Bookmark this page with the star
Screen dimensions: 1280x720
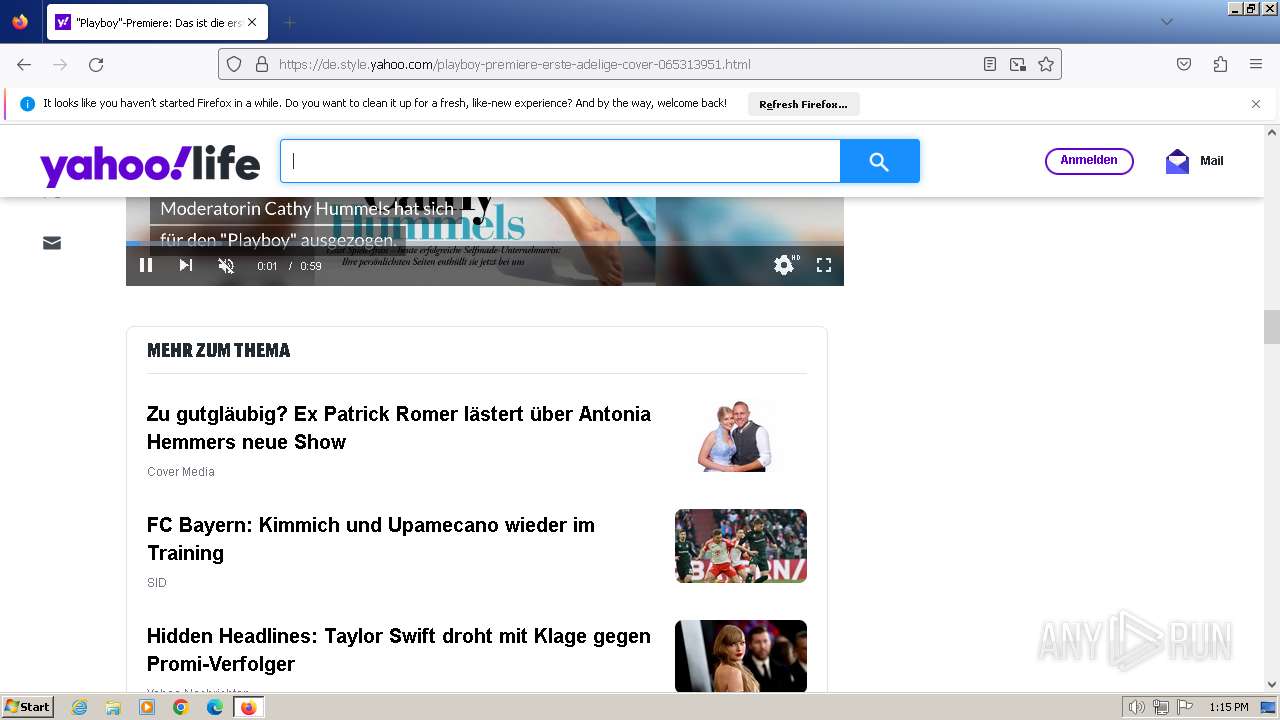coord(1046,64)
